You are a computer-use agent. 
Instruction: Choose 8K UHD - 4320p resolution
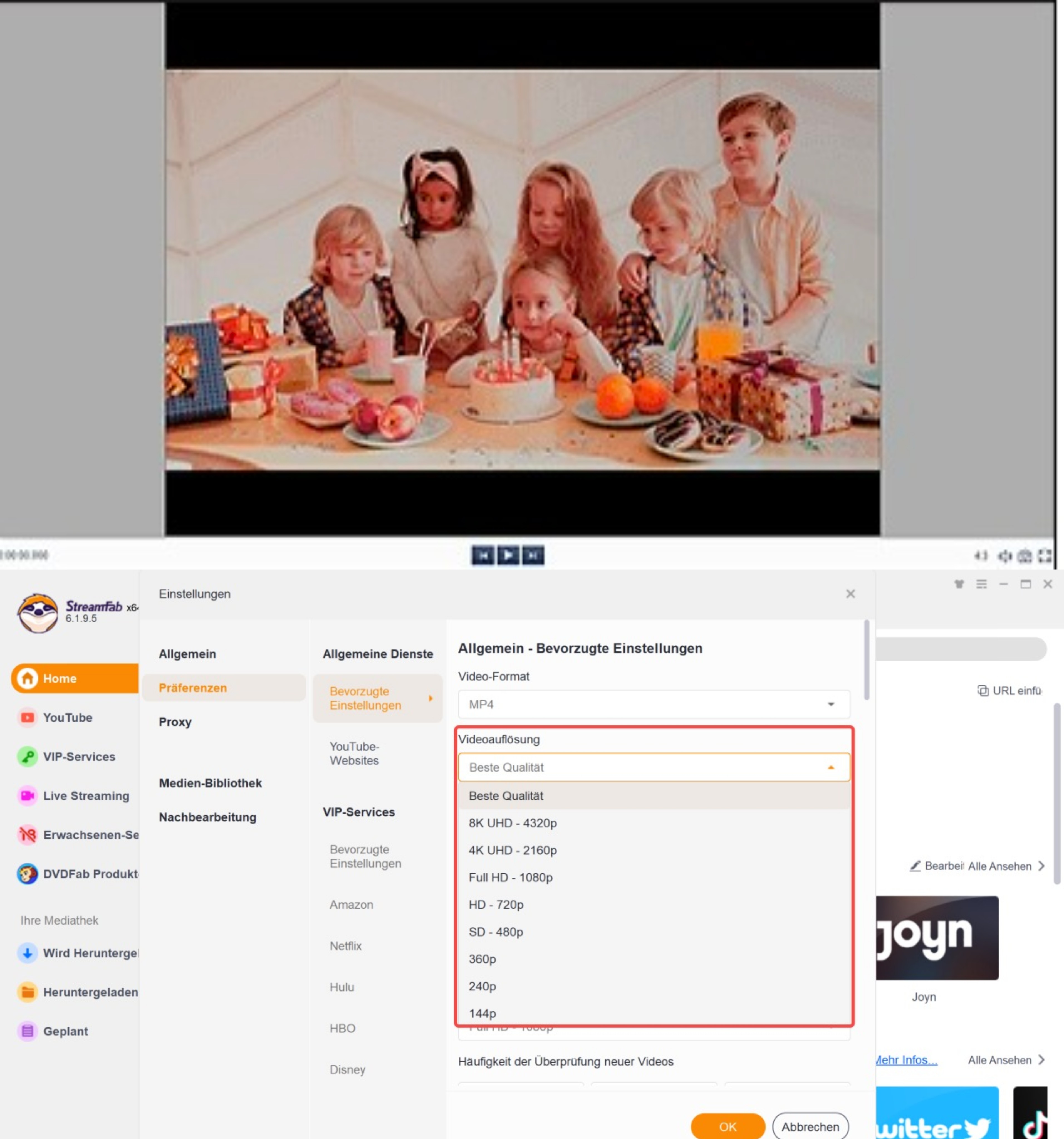tap(654, 823)
